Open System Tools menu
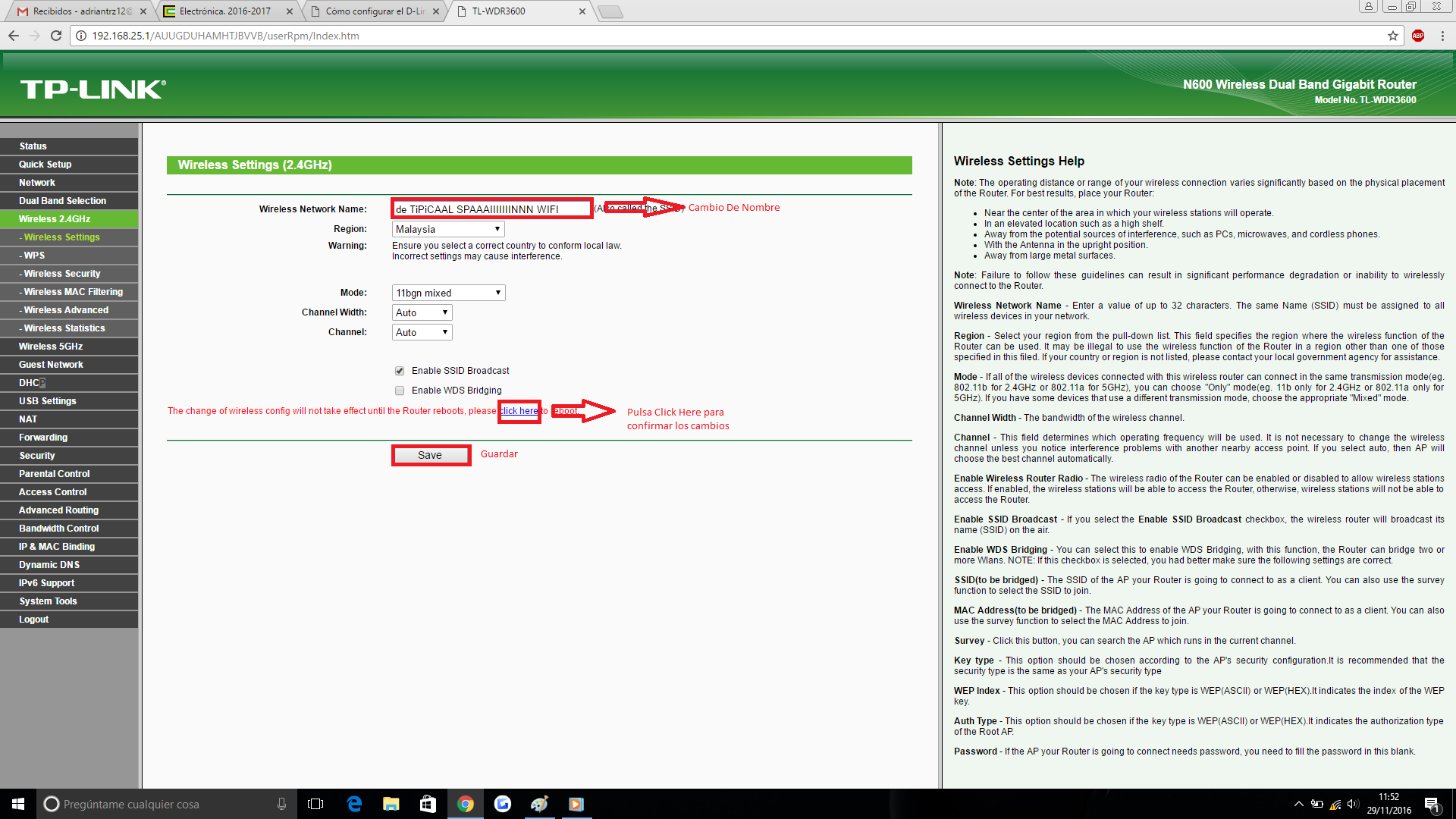The width and height of the screenshot is (1456, 819). coord(69,601)
